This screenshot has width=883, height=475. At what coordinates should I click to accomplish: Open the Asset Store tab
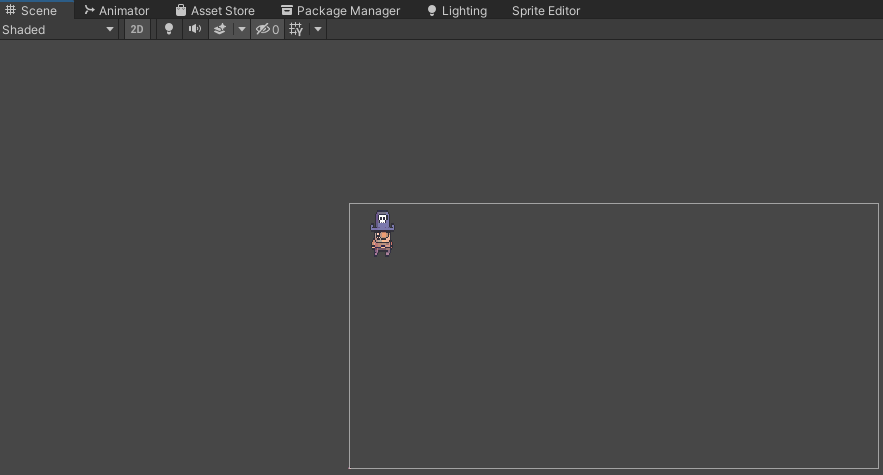click(x=215, y=10)
